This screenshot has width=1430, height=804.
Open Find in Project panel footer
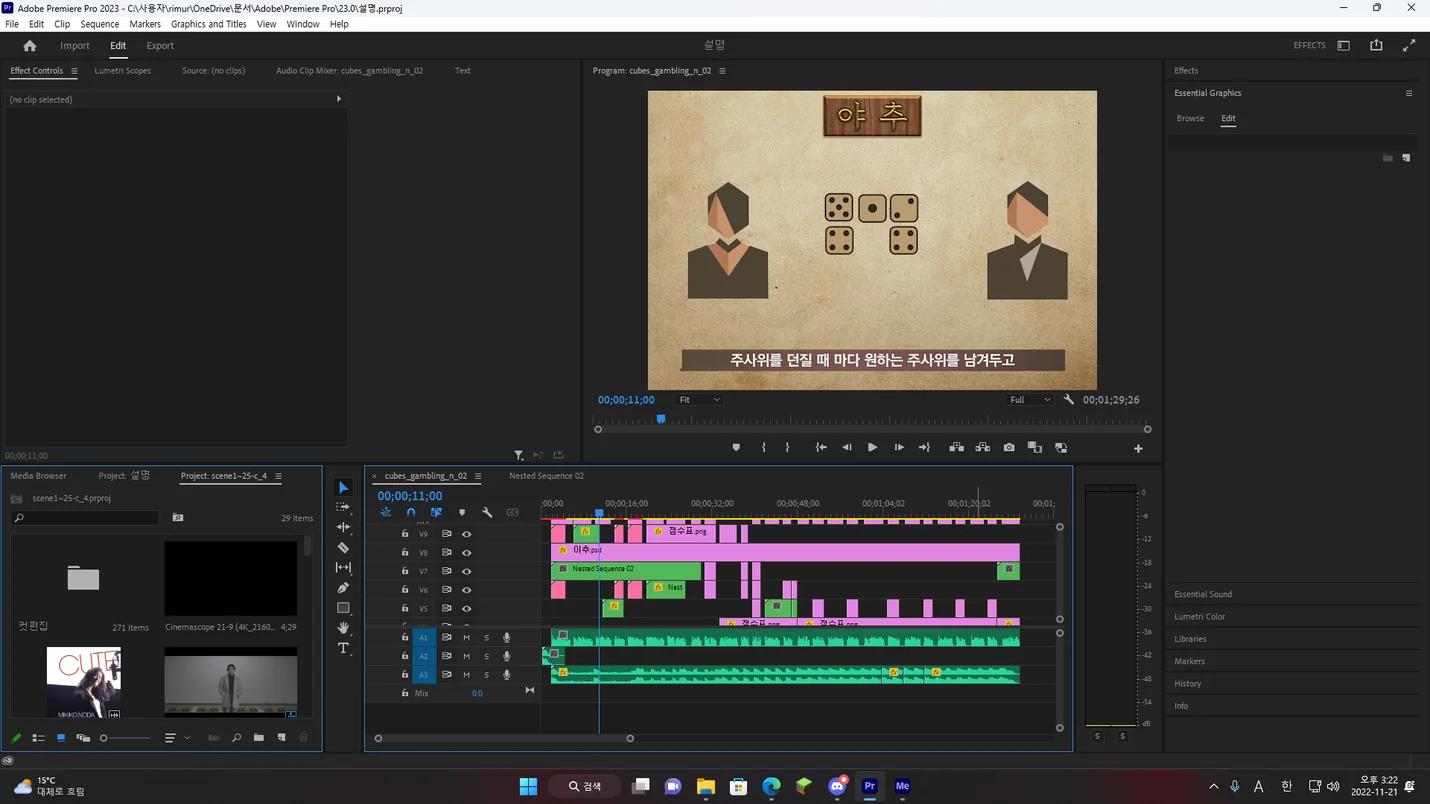[236, 738]
